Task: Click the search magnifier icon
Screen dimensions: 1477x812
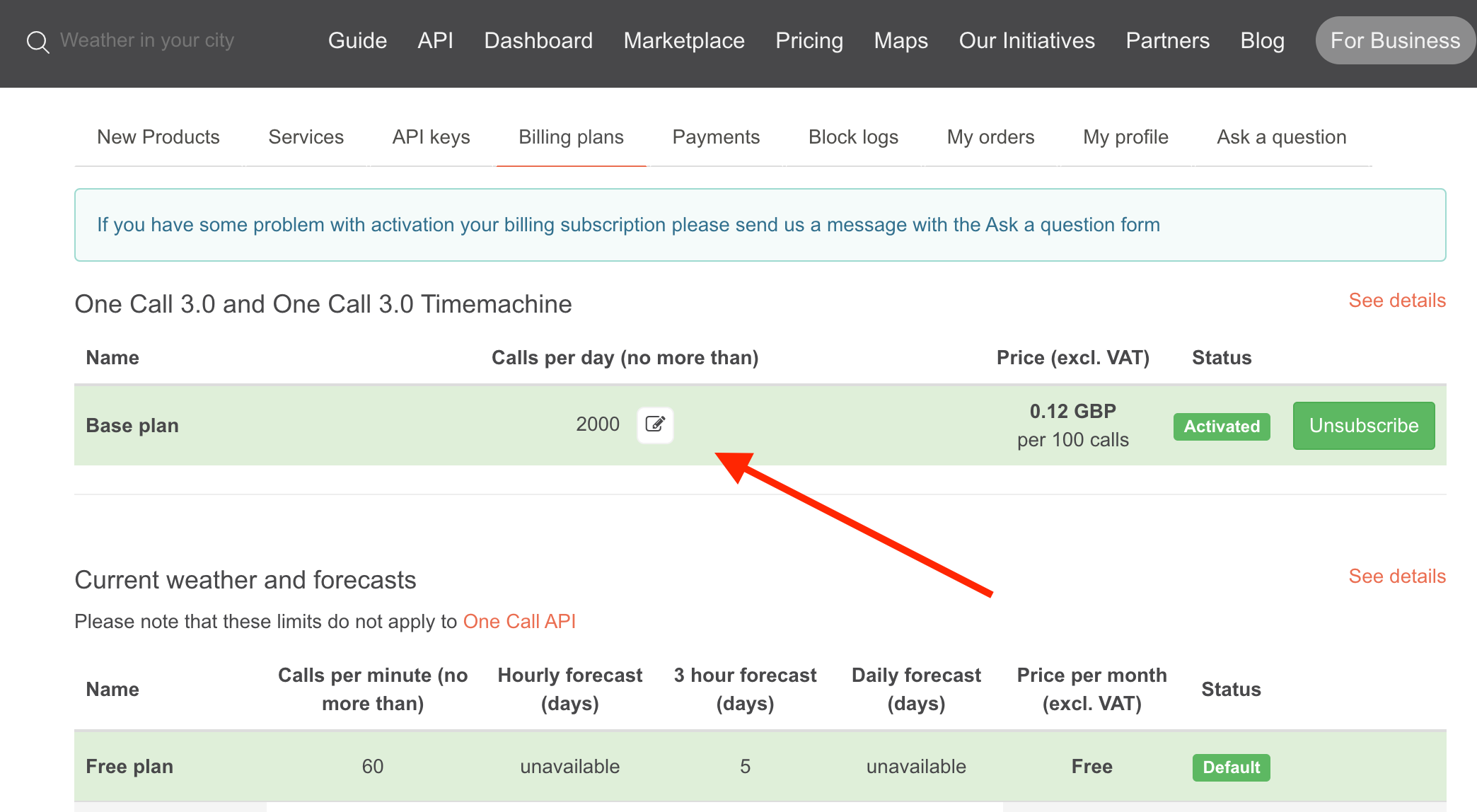Action: pyautogui.click(x=37, y=42)
